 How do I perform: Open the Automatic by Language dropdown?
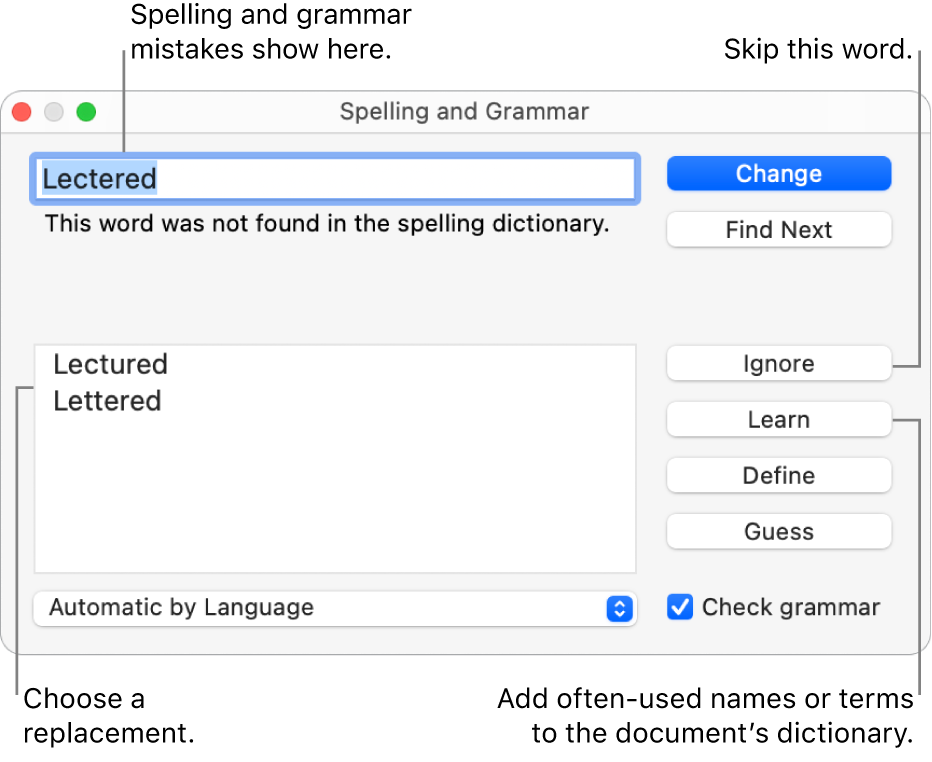(320, 608)
